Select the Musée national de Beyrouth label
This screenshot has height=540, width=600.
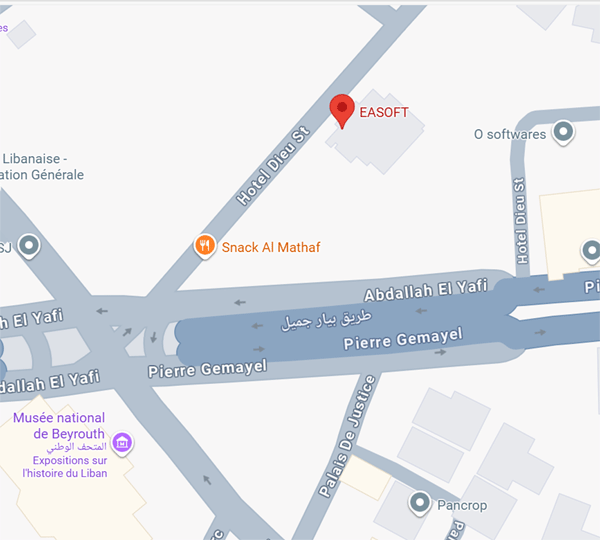click(x=59, y=426)
